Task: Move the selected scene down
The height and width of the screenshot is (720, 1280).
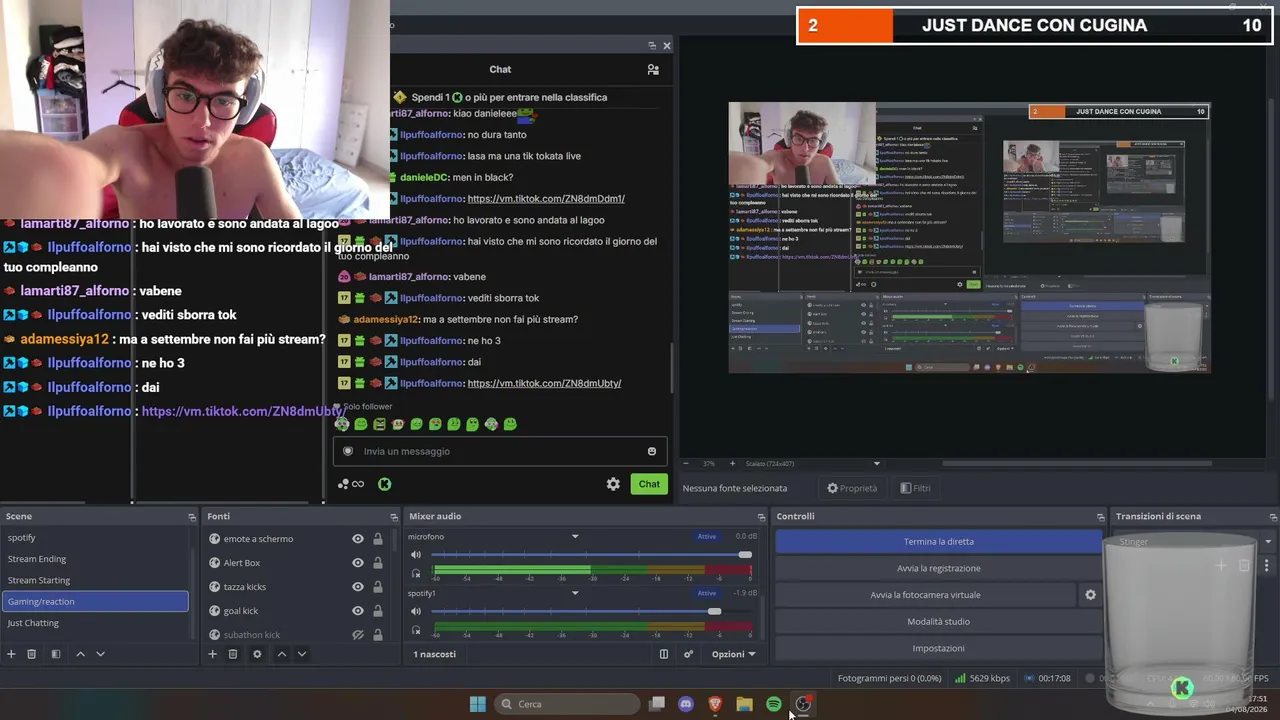Action: click(100, 654)
